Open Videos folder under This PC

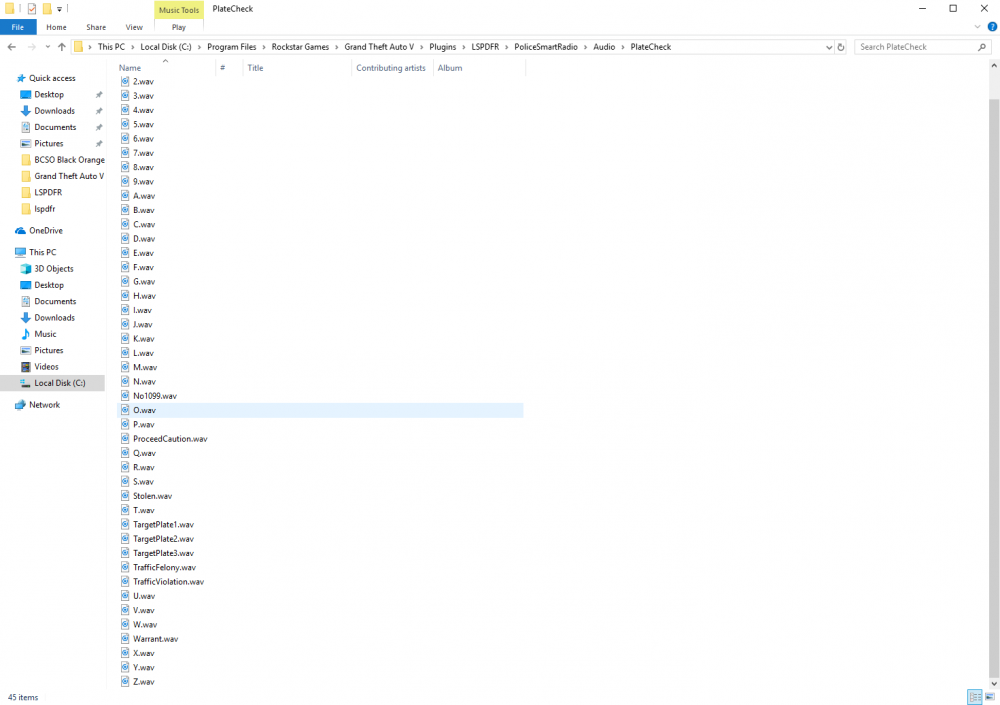click(x=47, y=367)
